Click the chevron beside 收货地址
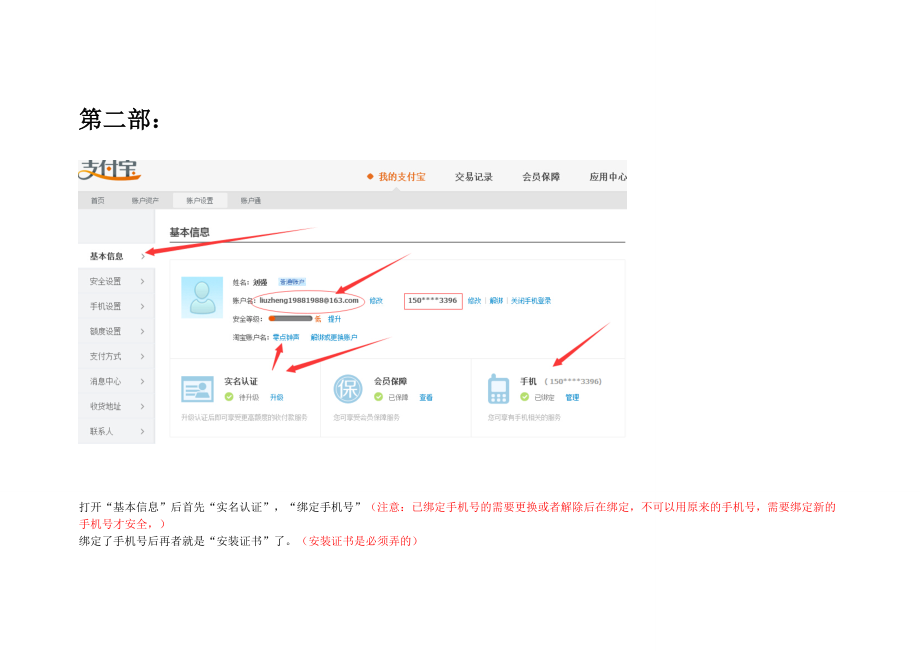 point(143,406)
